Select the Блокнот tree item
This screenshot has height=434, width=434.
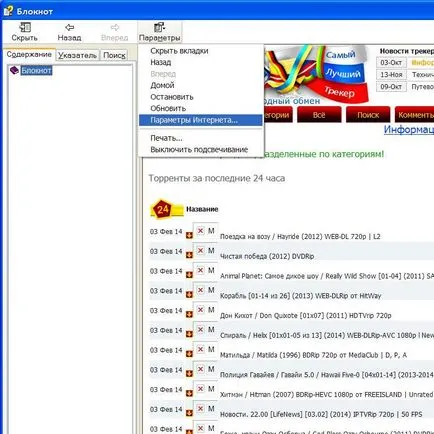36,70
